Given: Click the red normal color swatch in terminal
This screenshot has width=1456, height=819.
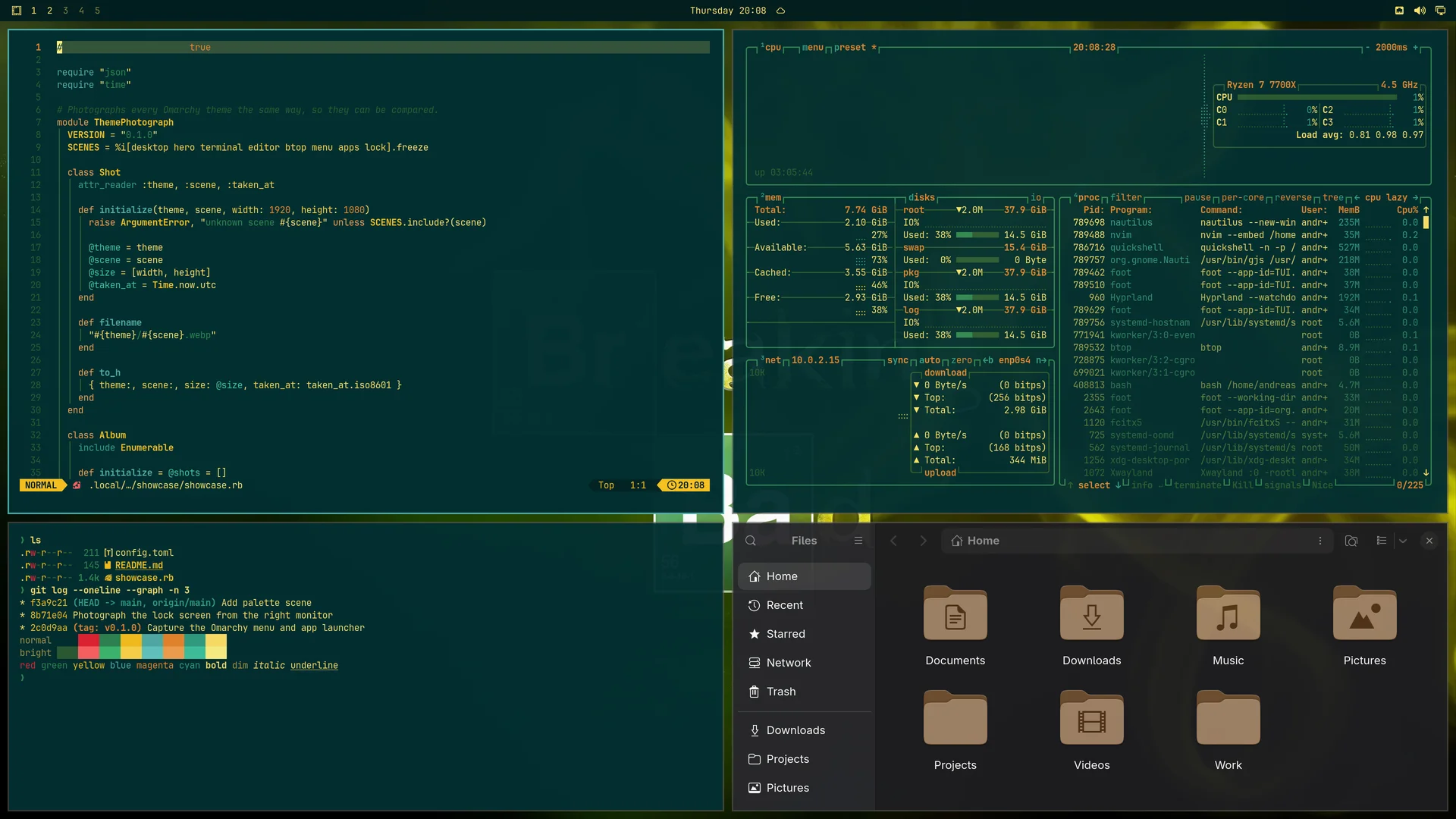Looking at the screenshot, I should click(89, 640).
